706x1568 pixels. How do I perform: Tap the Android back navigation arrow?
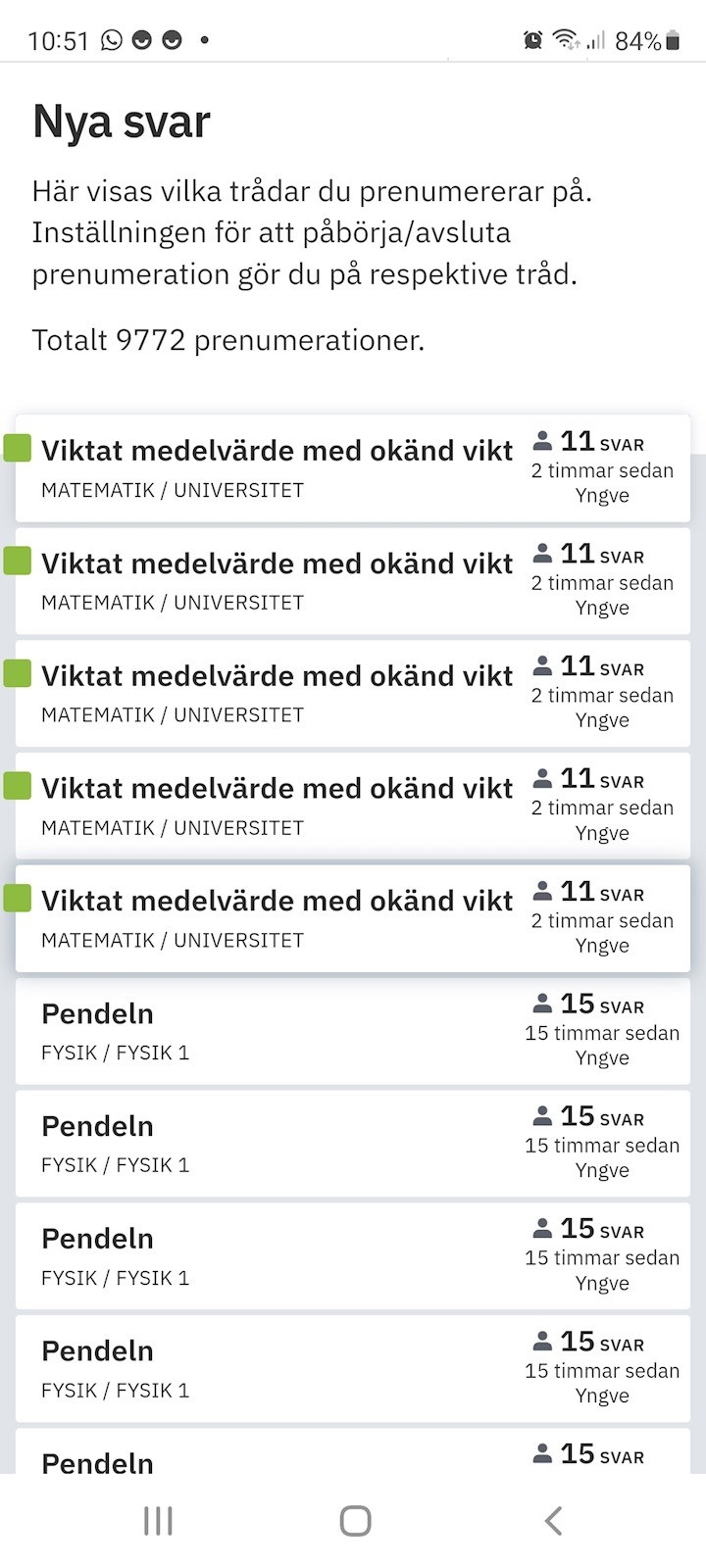coord(553,1521)
